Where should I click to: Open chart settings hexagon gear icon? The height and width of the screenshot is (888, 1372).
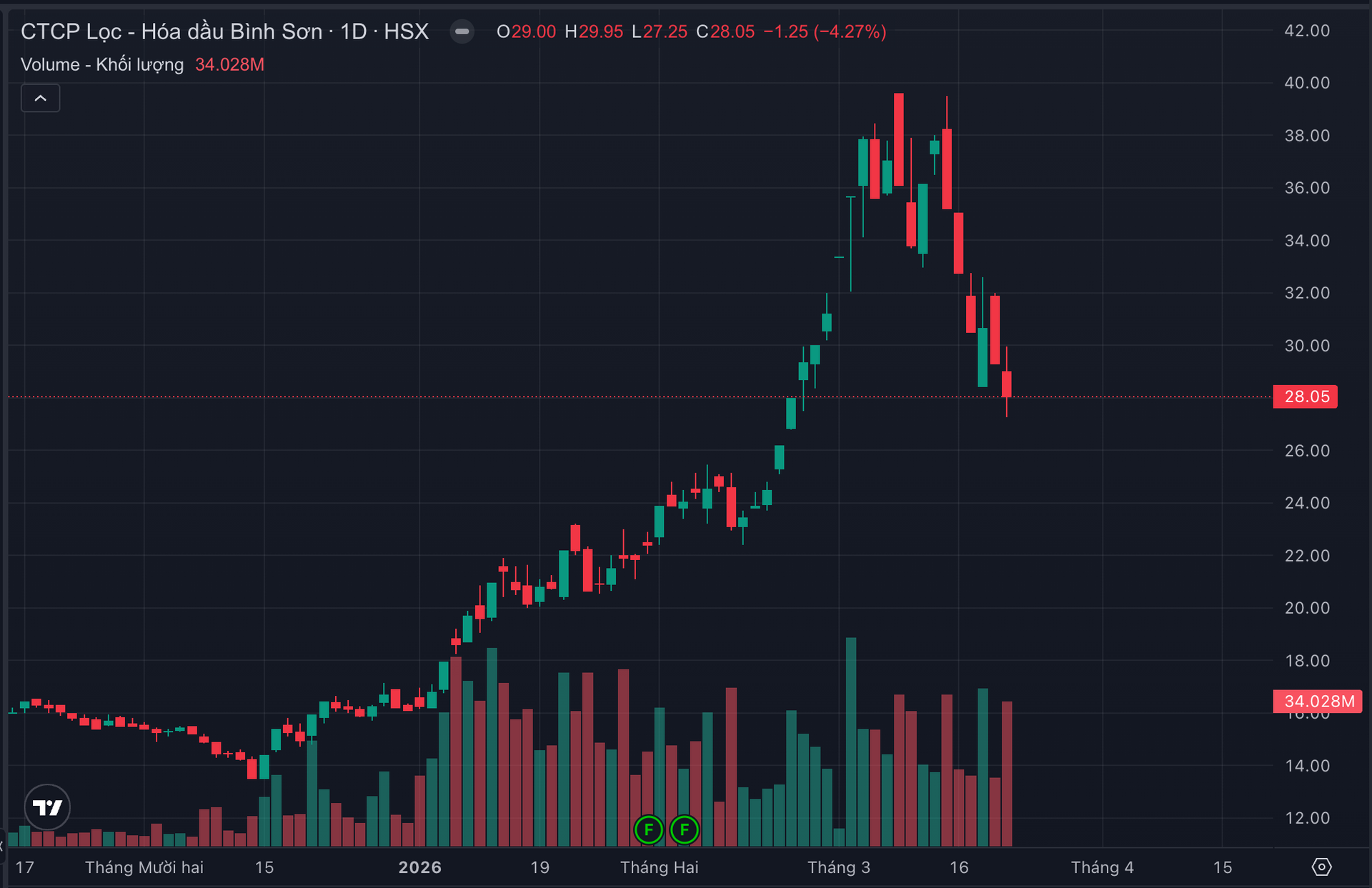(1321, 867)
